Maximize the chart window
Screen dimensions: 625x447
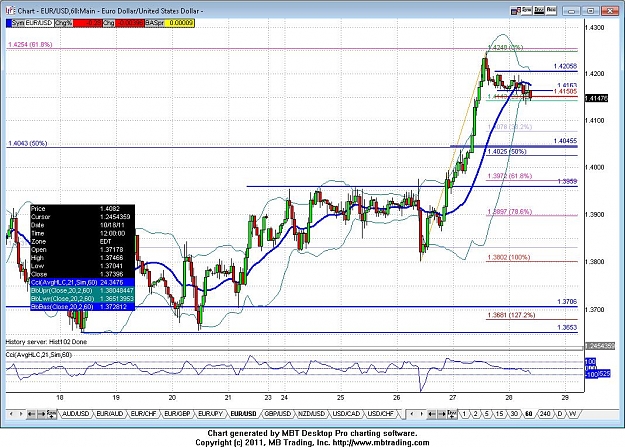[x=591, y=11]
